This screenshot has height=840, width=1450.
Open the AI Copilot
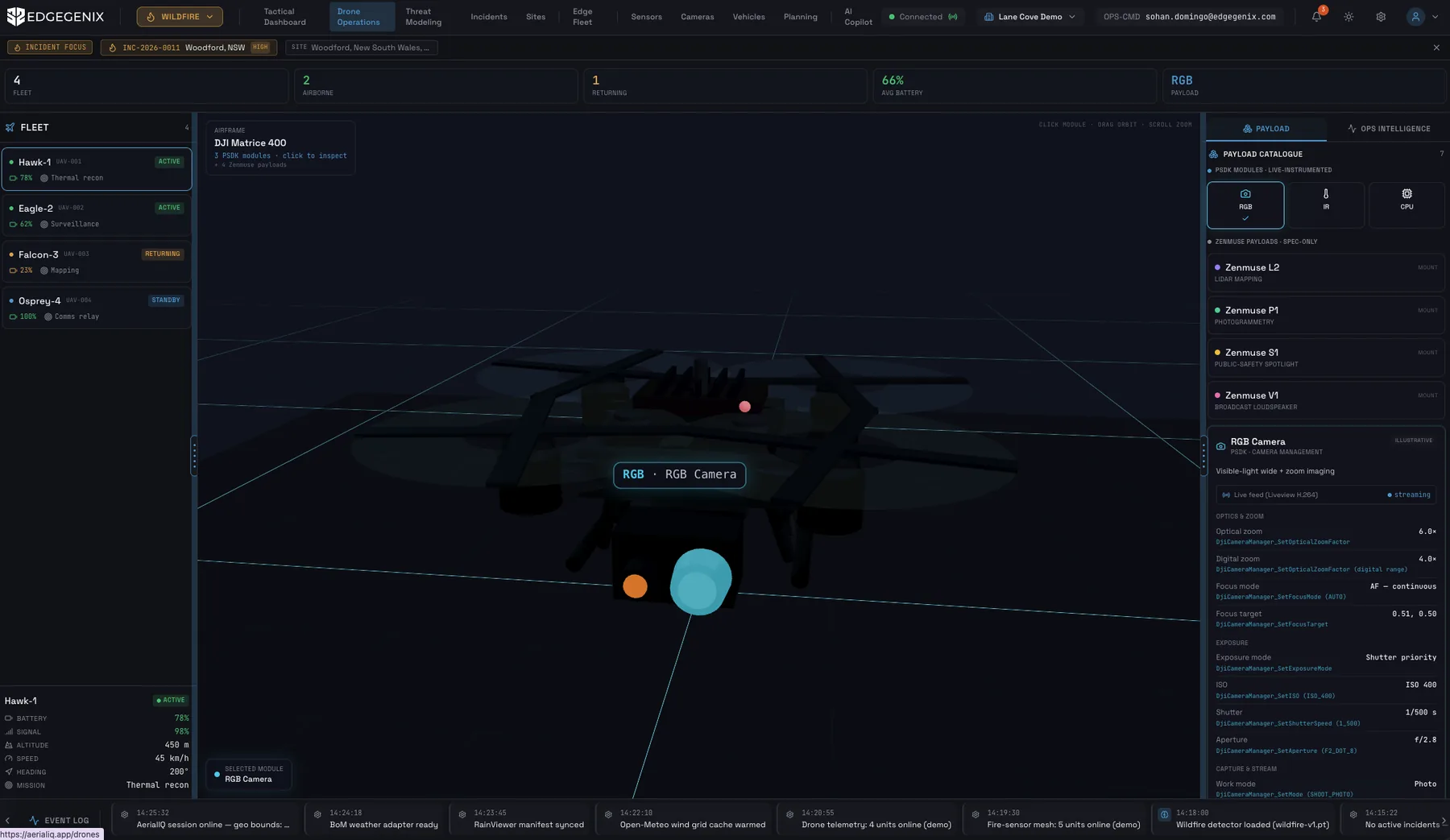858,17
